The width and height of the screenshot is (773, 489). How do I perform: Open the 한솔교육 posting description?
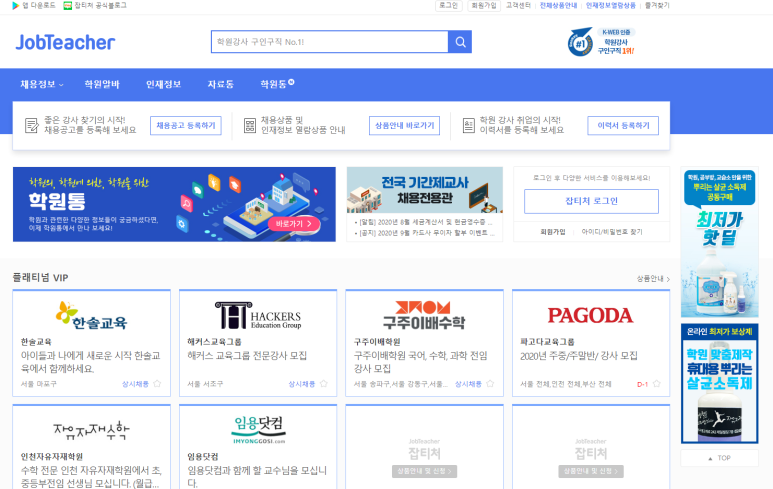click(91, 362)
